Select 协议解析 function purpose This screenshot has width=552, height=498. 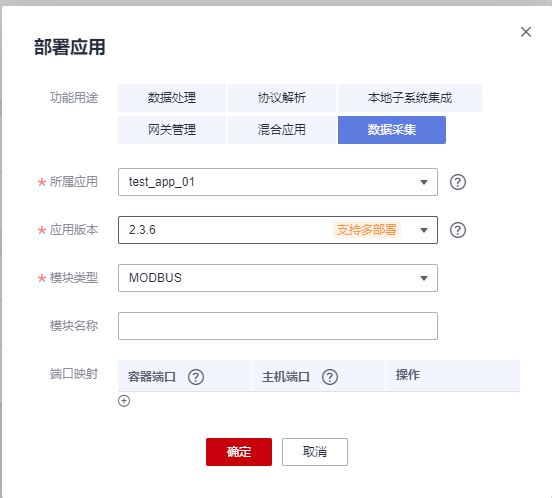pyautogui.click(x=282, y=98)
